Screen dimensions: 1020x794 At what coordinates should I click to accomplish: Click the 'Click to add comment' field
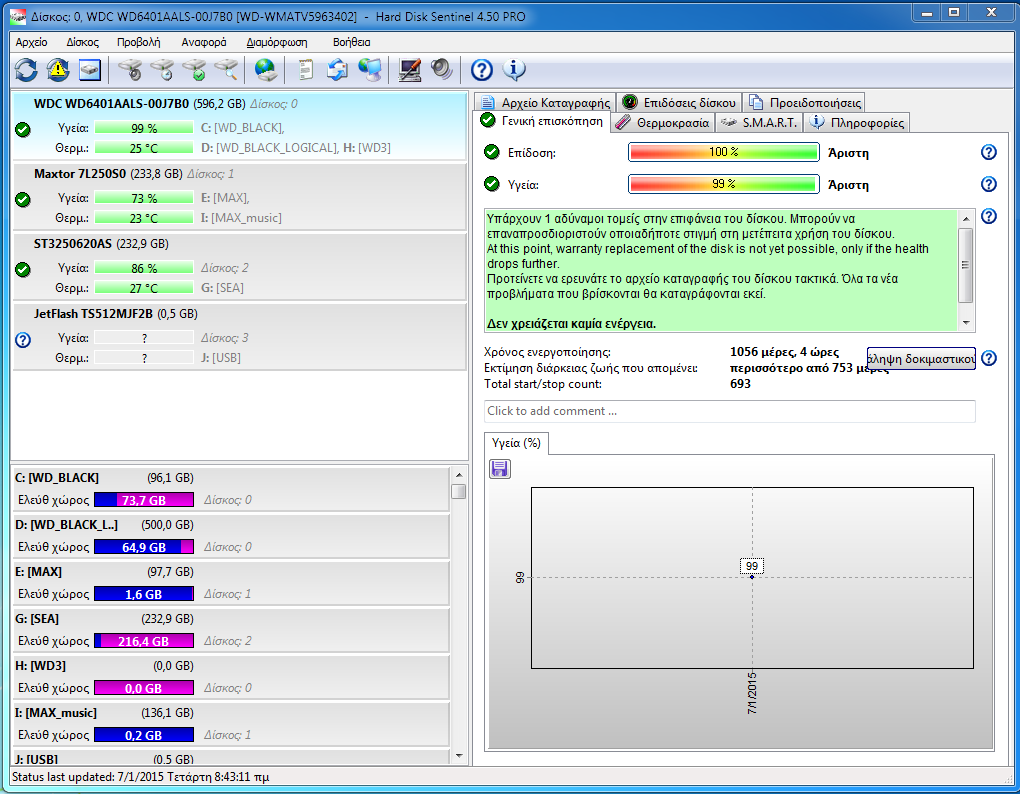pos(730,411)
